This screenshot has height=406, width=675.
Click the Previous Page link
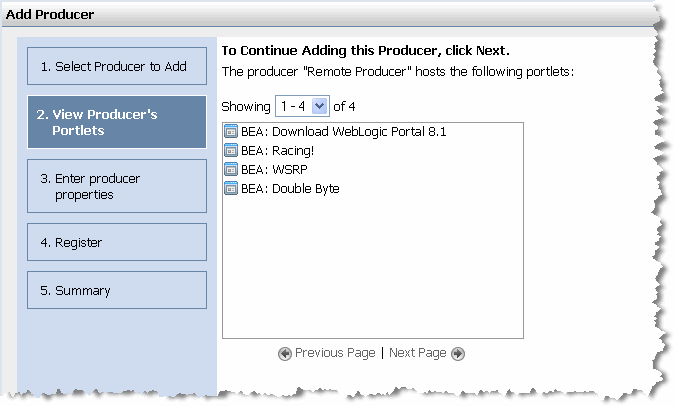335,353
